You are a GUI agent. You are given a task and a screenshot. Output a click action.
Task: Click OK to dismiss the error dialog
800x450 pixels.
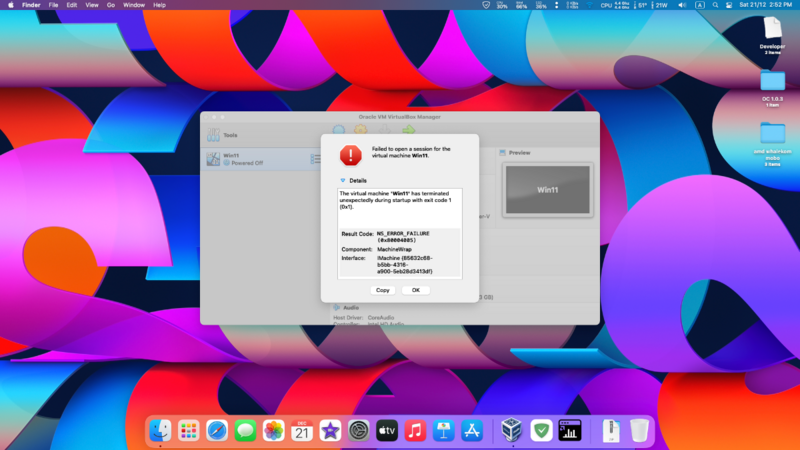click(415, 290)
